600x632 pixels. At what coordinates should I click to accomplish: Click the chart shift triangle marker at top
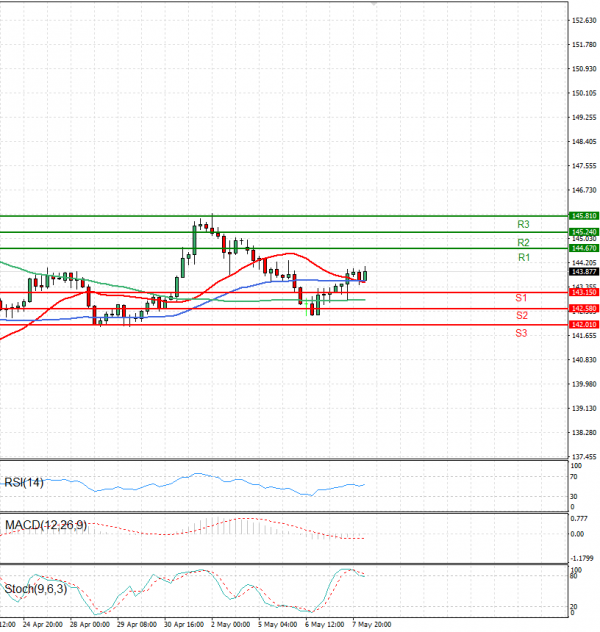click(372, 5)
